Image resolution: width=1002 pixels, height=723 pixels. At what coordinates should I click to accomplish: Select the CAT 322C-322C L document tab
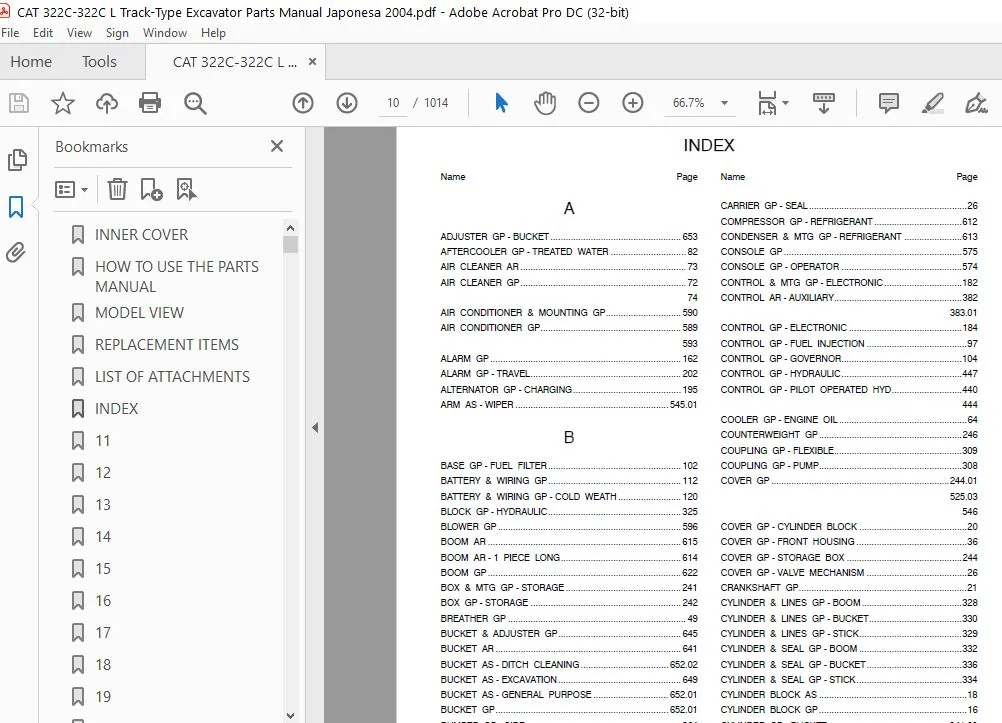pos(235,62)
